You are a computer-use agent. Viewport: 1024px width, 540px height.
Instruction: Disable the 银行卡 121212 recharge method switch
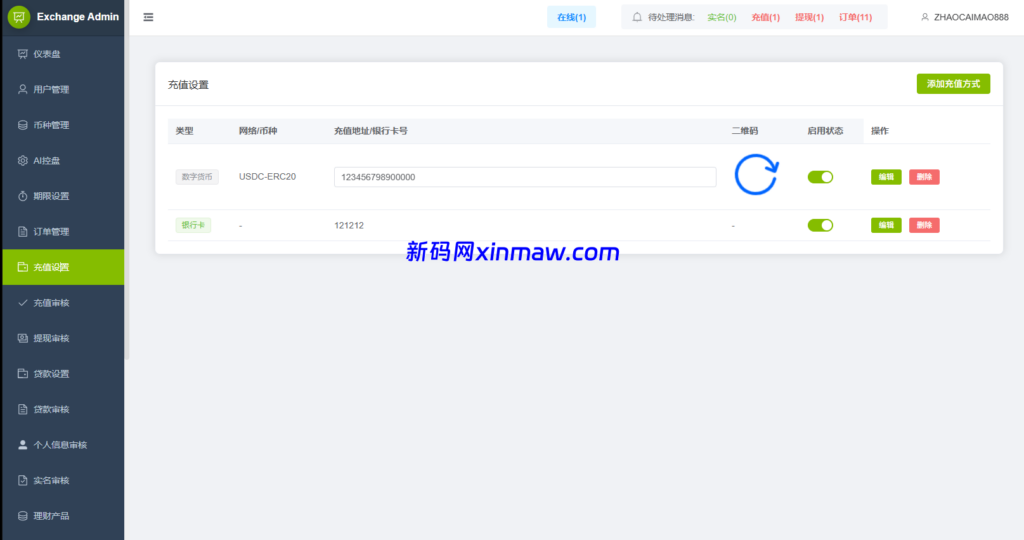point(820,225)
